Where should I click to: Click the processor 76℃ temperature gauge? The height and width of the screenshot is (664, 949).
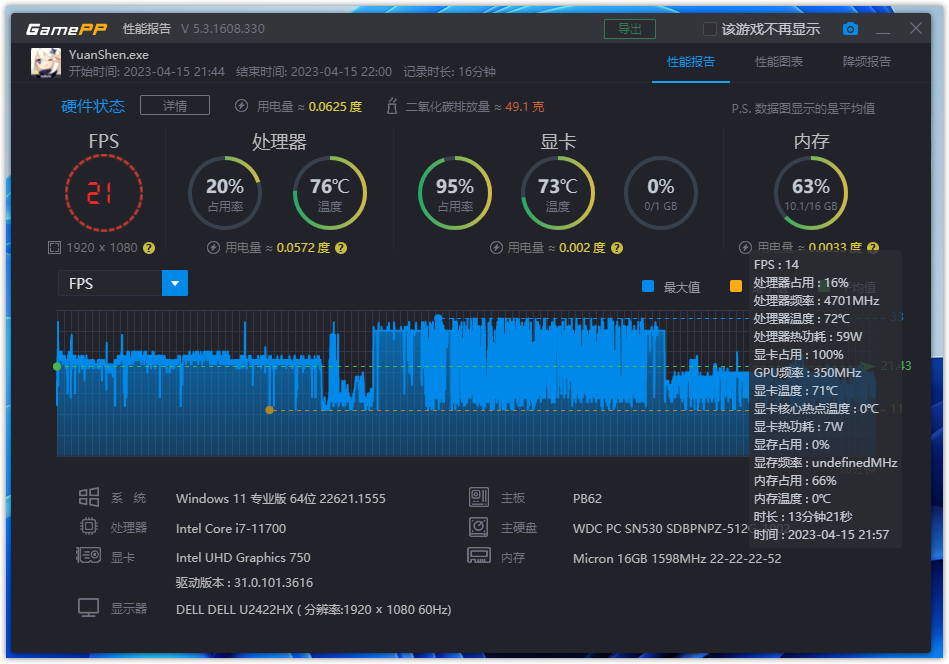[330, 193]
